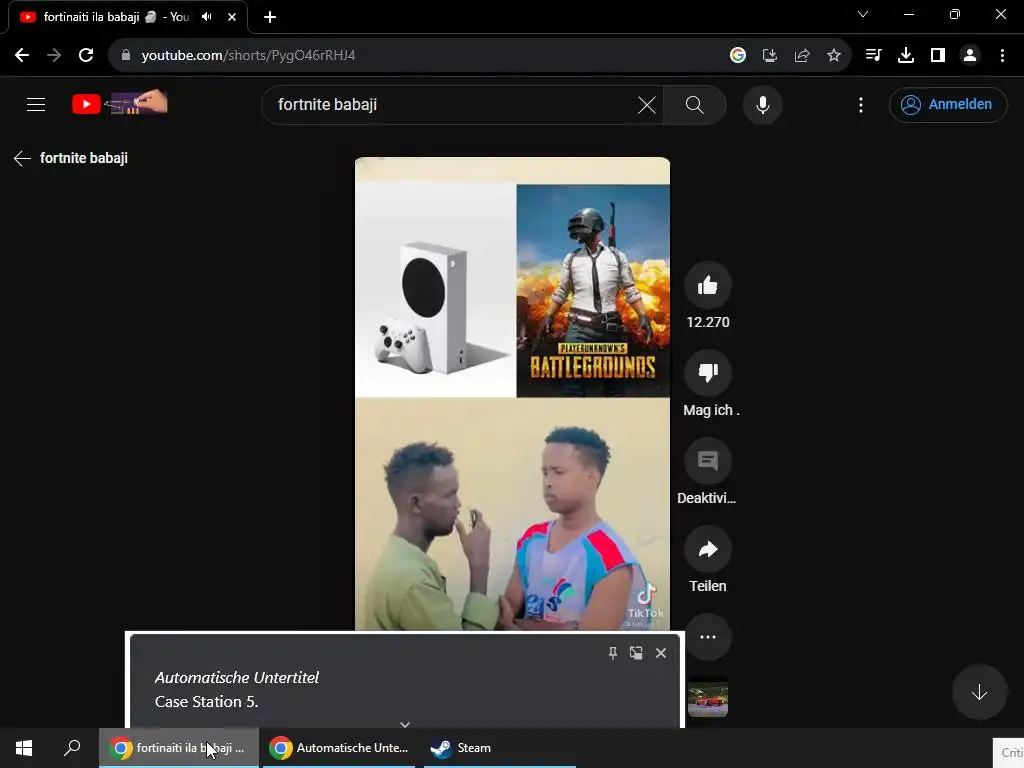Open Chrome media controls icon
Screen dimensions: 1024x768
tap(874, 56)
